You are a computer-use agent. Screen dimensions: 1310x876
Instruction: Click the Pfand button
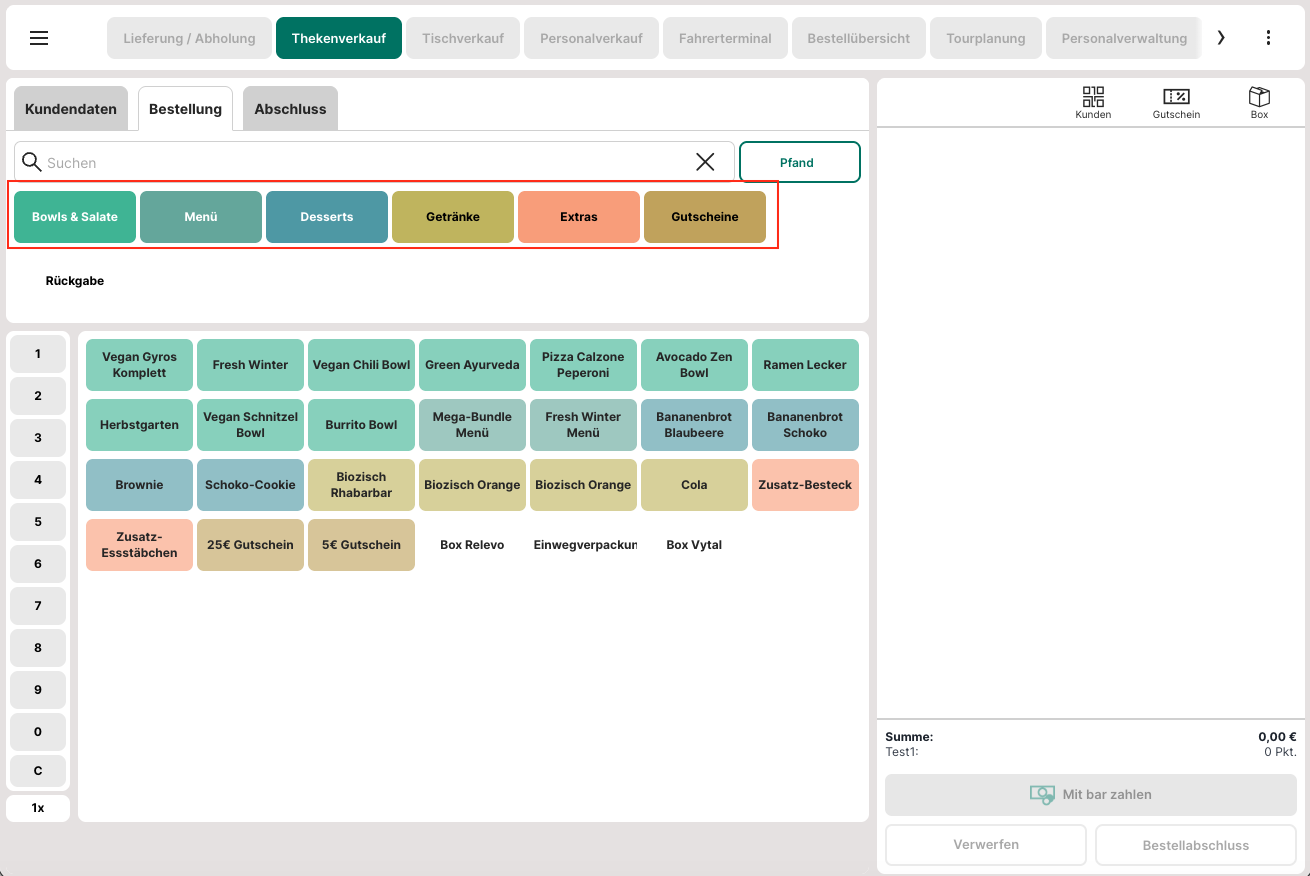[x=800, y=162]
